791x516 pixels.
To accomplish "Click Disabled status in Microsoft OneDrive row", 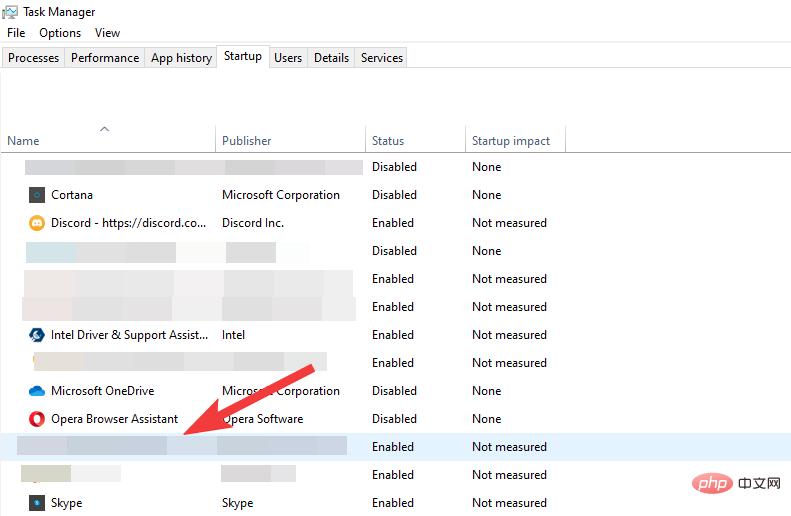I will 394,391.
